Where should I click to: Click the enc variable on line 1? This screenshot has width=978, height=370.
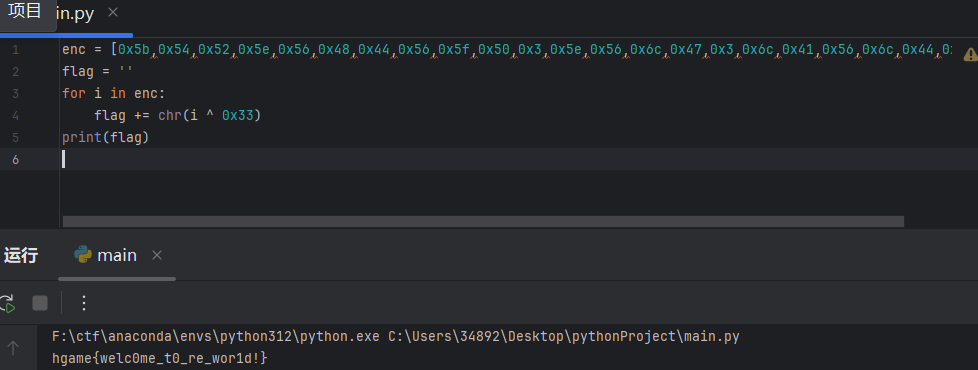tap(74, 49)
